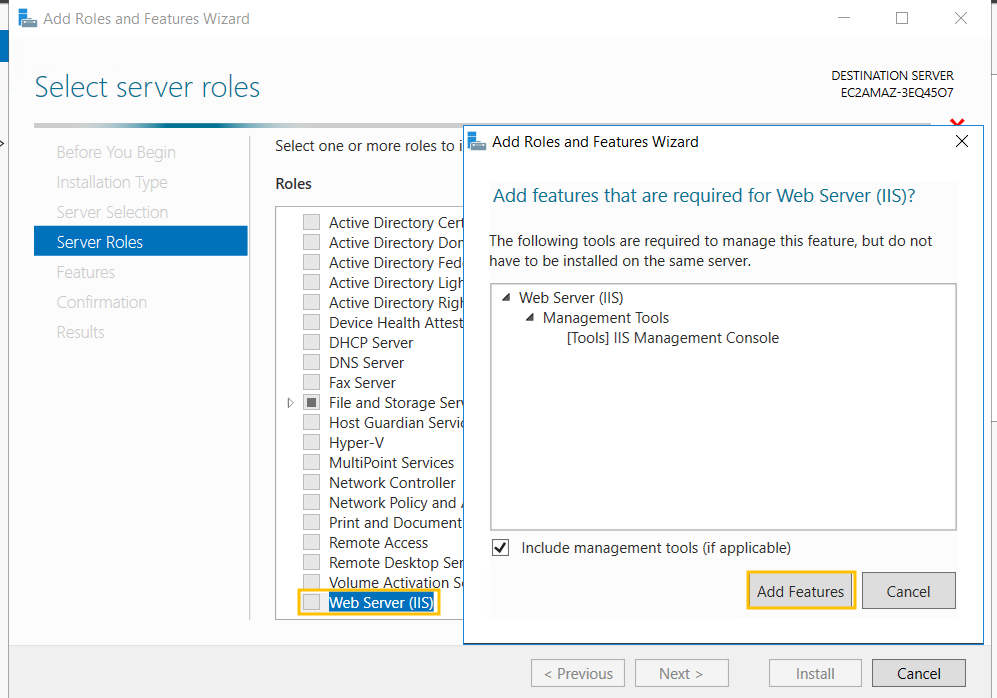Click the Management Tools tree label
997x698 pixels.
[x=605, y=317]
